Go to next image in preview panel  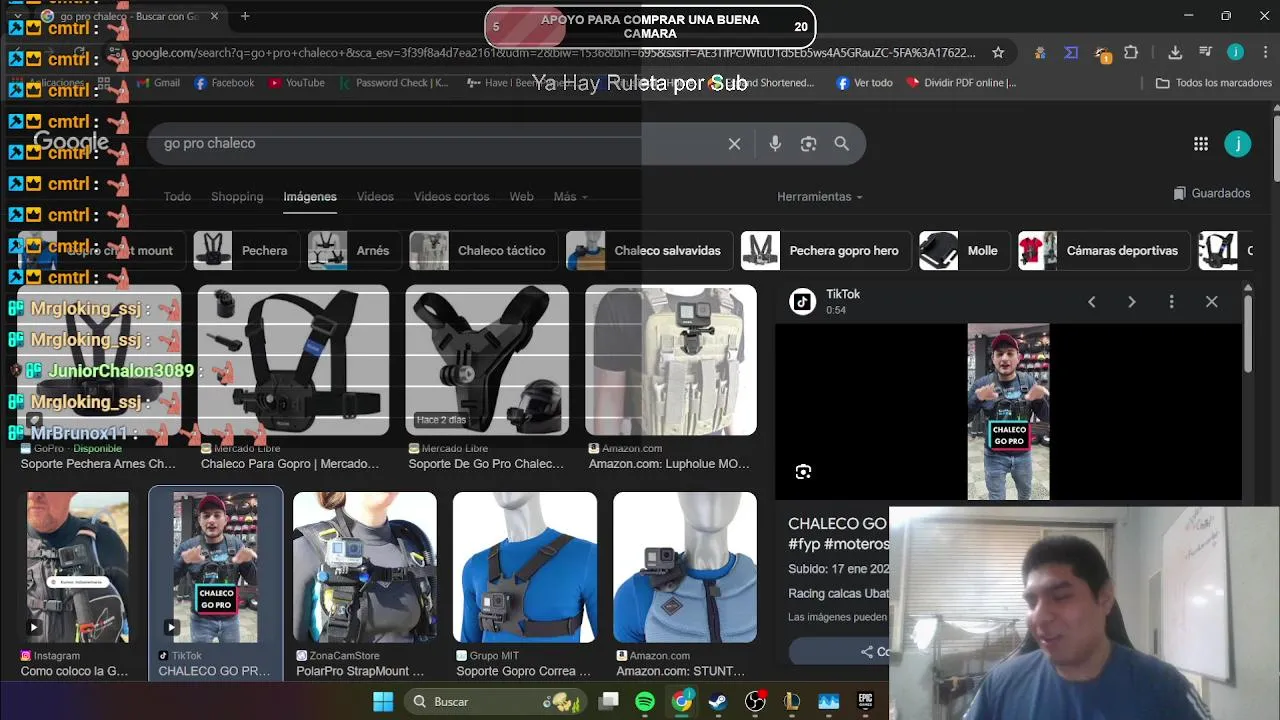click(1132, 302)
